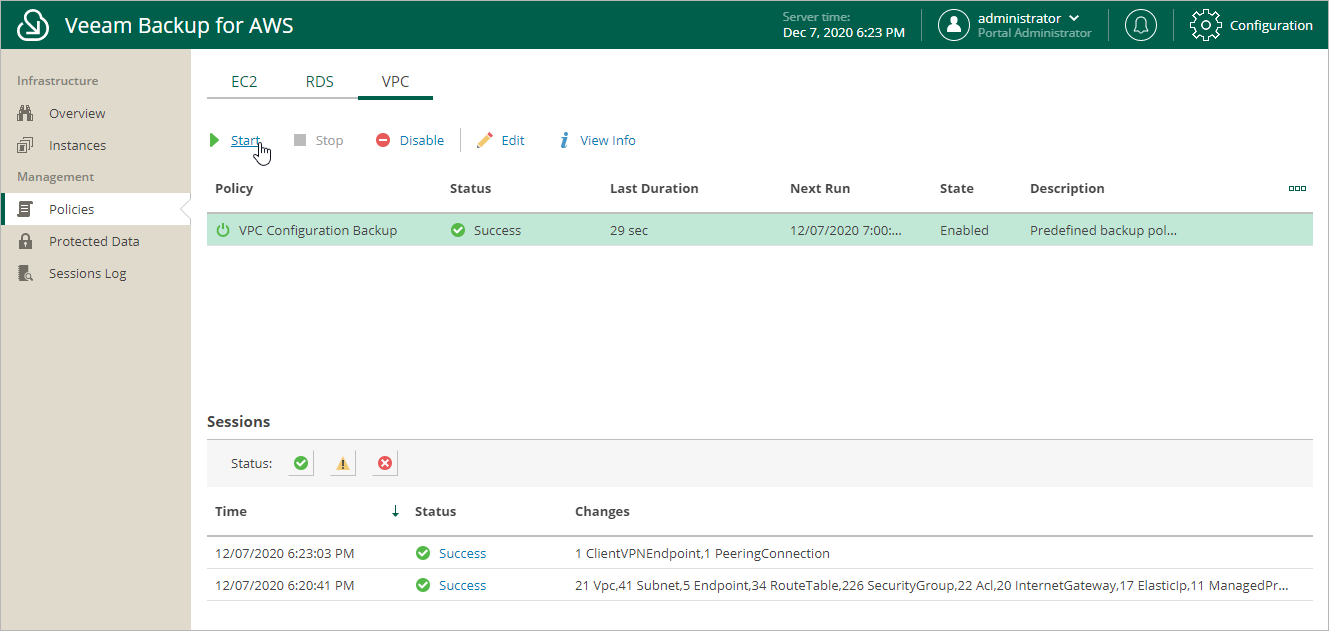Click the Sessions Log icon
The width and height of the screenshot is (1329, 631).
[26, 274]
